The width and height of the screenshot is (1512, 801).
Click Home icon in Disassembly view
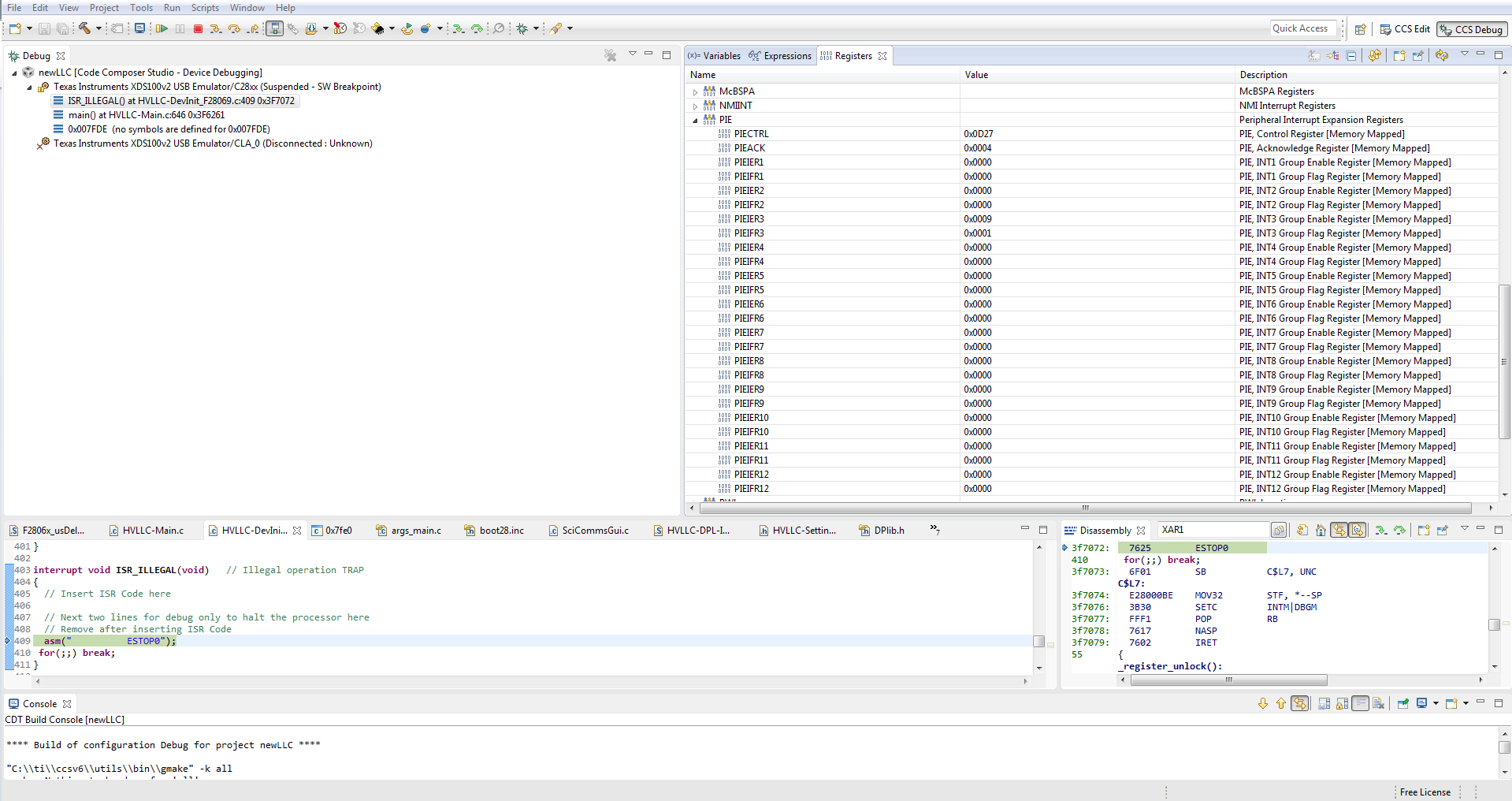click(x=1321, y=530)
